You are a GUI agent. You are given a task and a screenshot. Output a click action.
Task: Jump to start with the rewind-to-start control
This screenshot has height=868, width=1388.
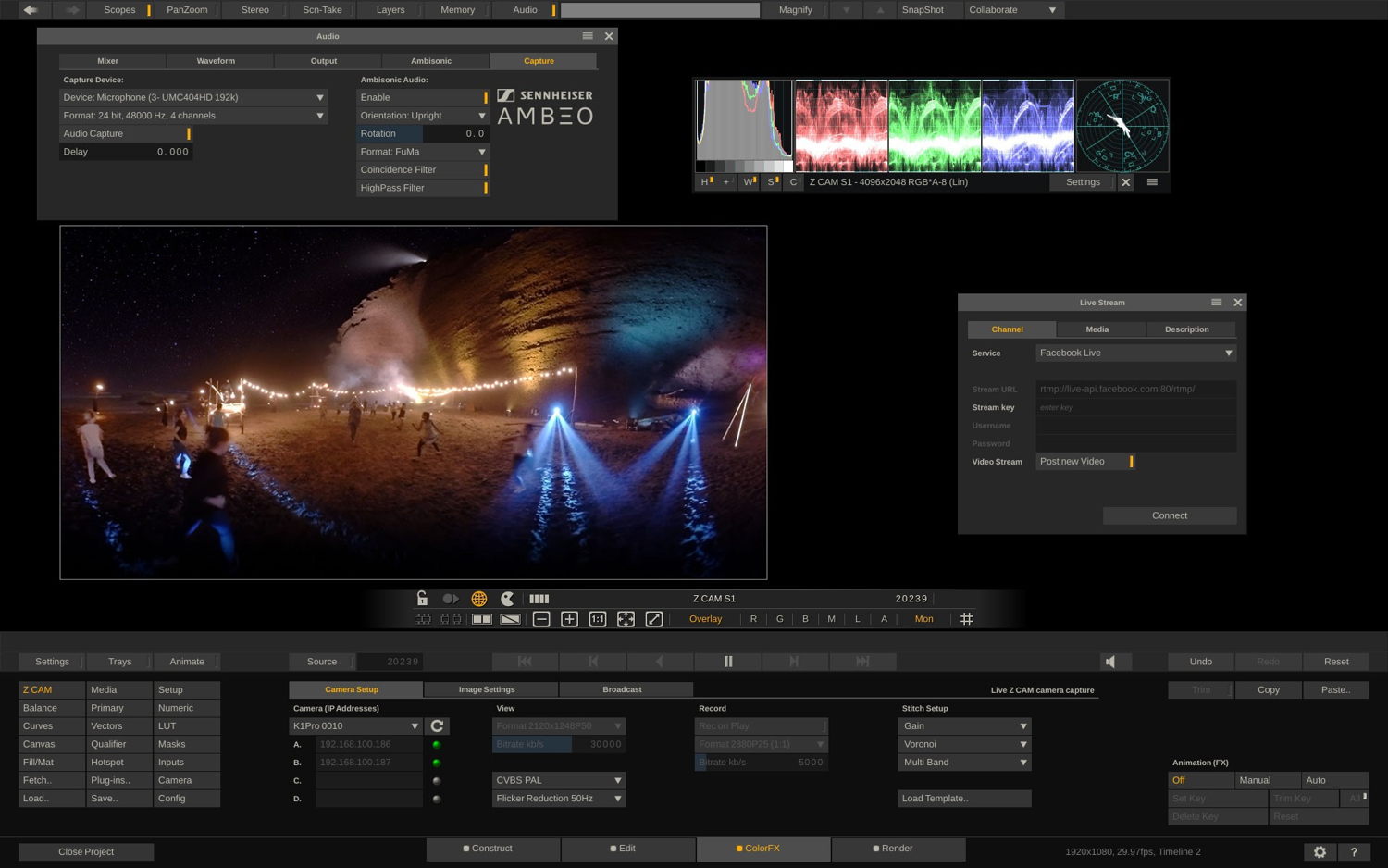(x=525, y=662)
